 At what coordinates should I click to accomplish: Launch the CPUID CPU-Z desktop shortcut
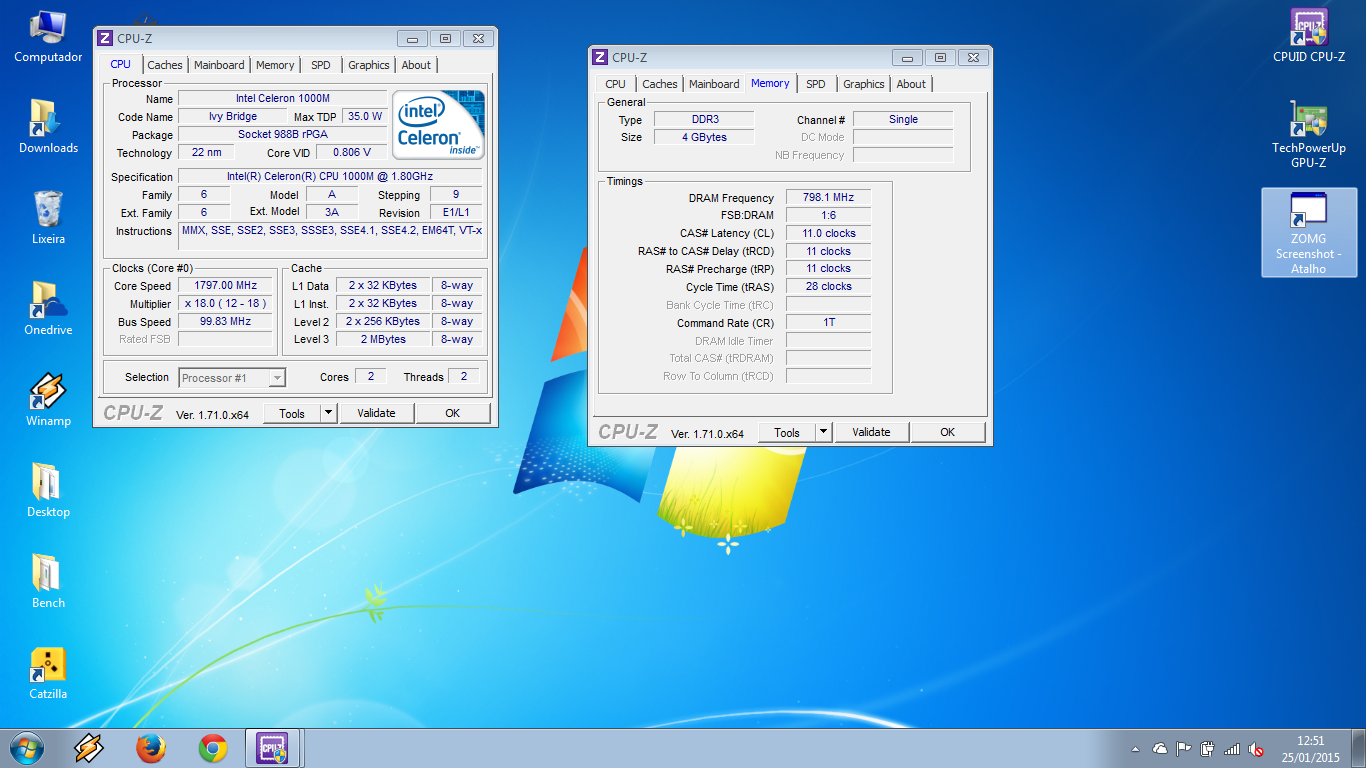coord(1309,36)
